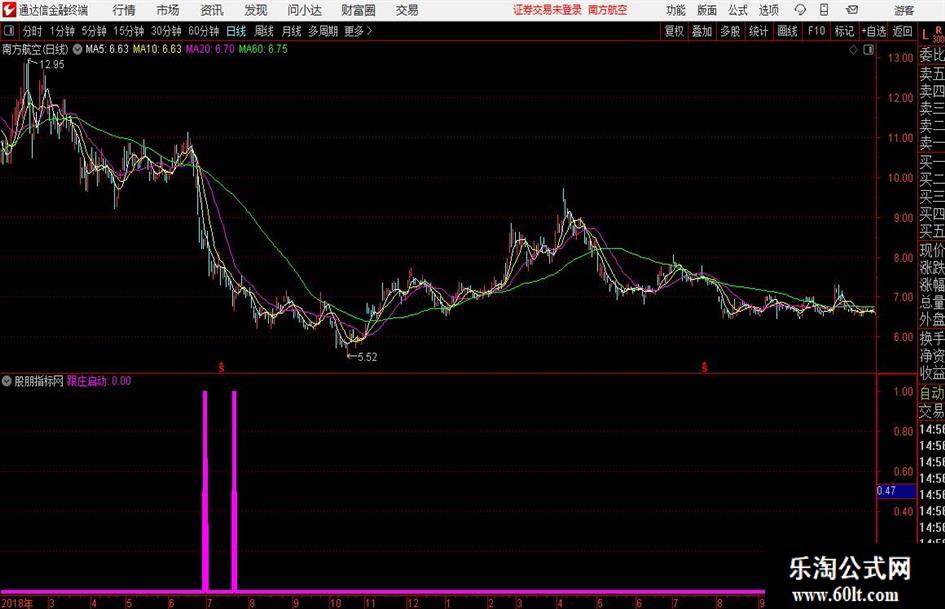Image resolution: width=945 pixels, height=609 pixels.
Task: Click the 2018年 date axis label
Action: (17, 603)
